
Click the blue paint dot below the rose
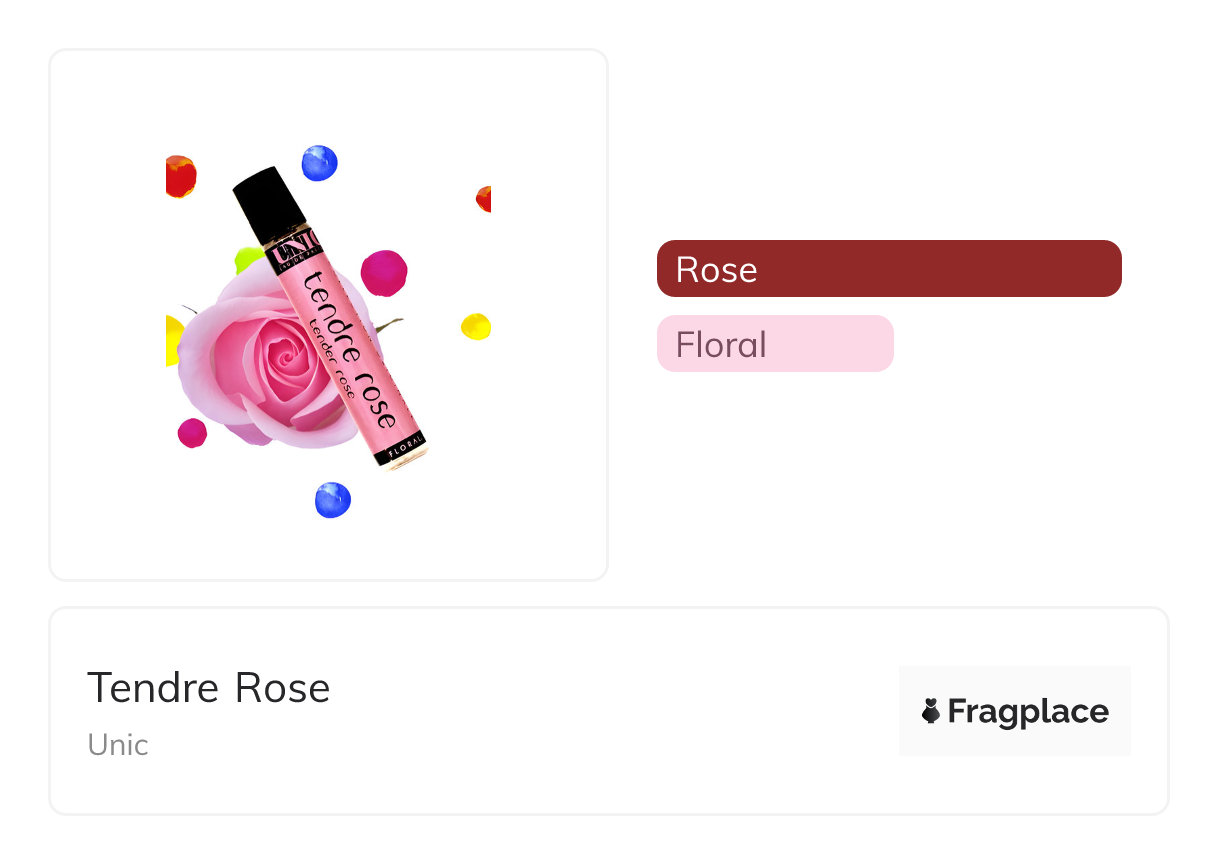[x=333, y=499]
